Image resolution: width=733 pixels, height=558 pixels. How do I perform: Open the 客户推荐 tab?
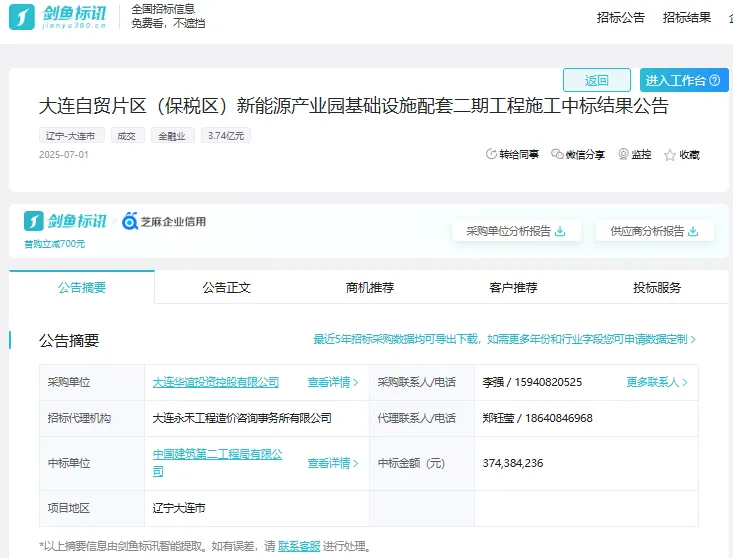(513, 287)
